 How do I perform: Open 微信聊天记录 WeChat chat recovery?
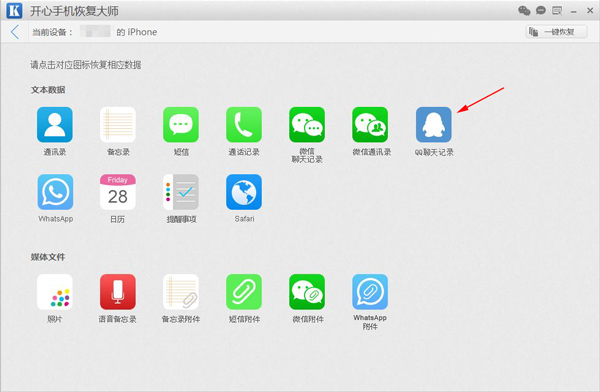pyautogui.click(x=307, y=124)
